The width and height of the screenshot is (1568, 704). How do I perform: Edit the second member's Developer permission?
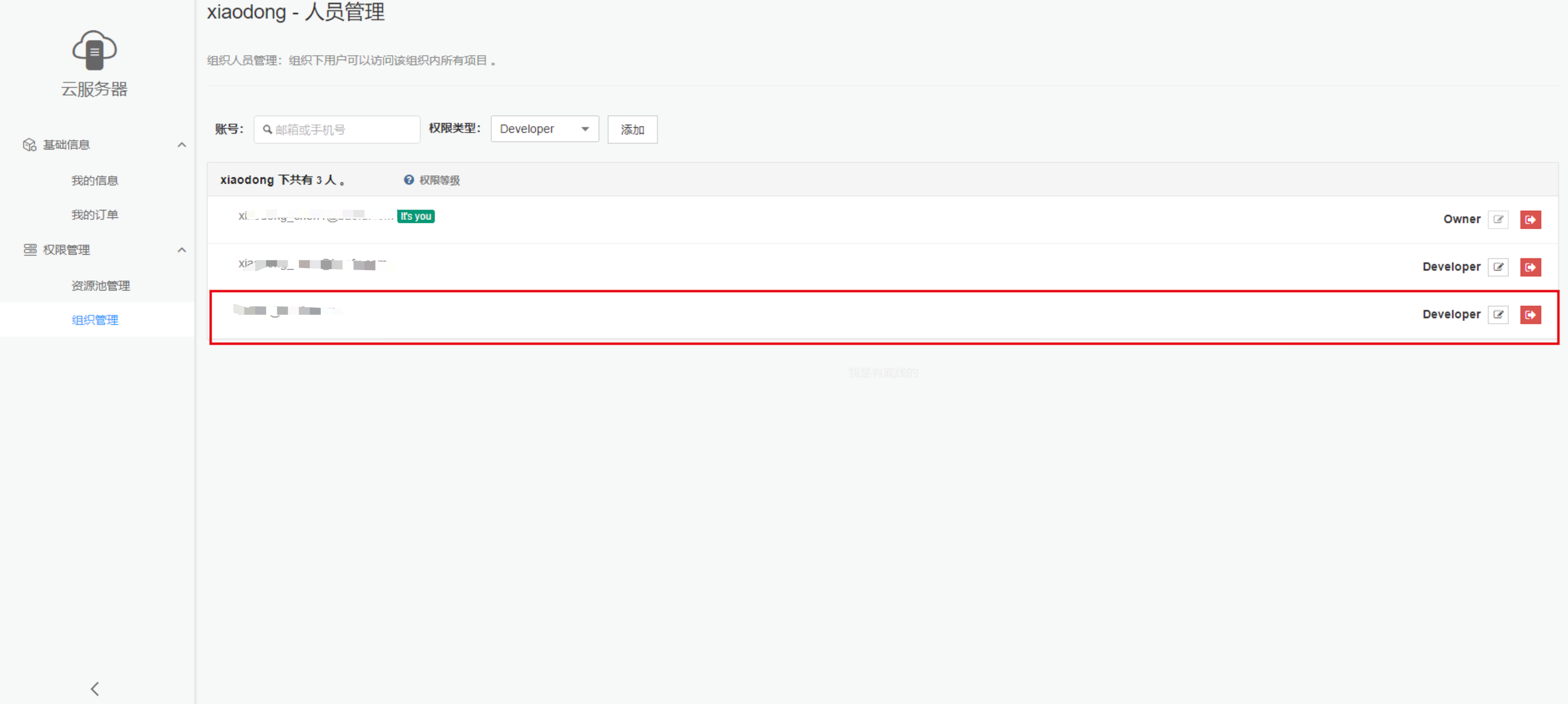pyautogui.click(x=1497, y=267)
